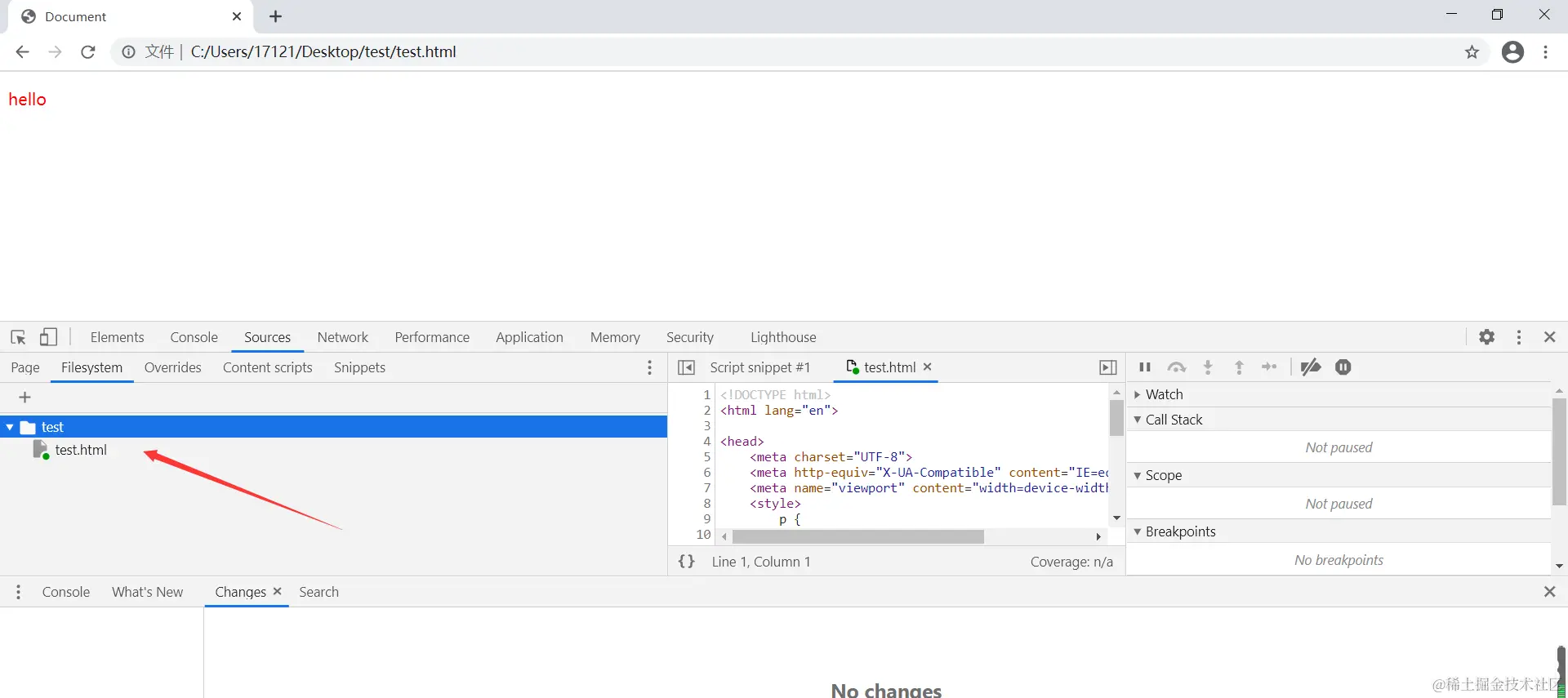The width and height of the screenshot is (1568, 698).
Task: Switch navigator to Content scripts tab
Action: (x=268, y=367)
